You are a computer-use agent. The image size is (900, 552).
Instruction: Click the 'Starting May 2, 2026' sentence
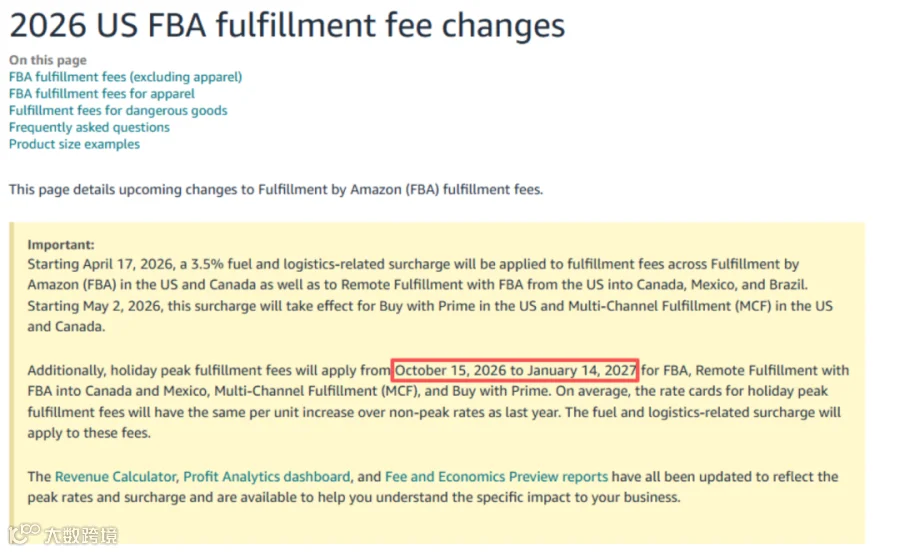pos(430,316)
